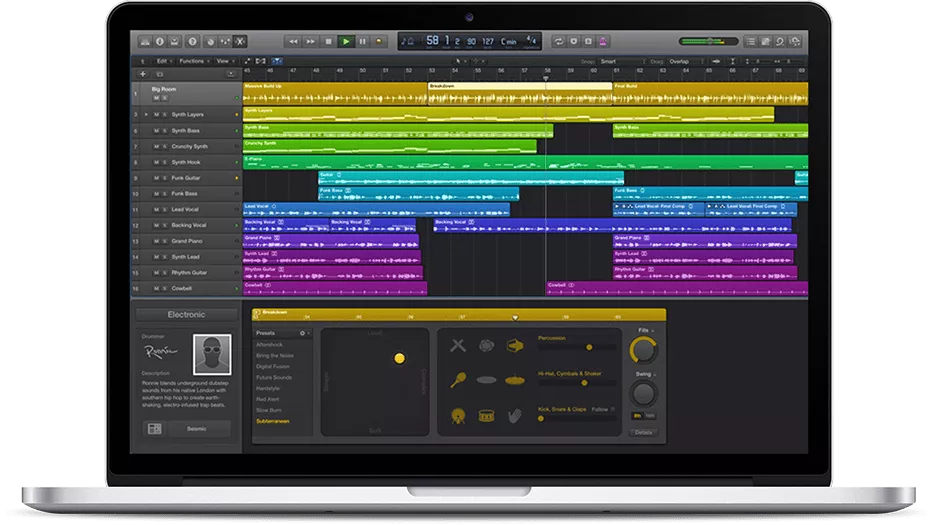Open the pointer tool menu
The width and height of the screenshot is (933, 525).
459,61
